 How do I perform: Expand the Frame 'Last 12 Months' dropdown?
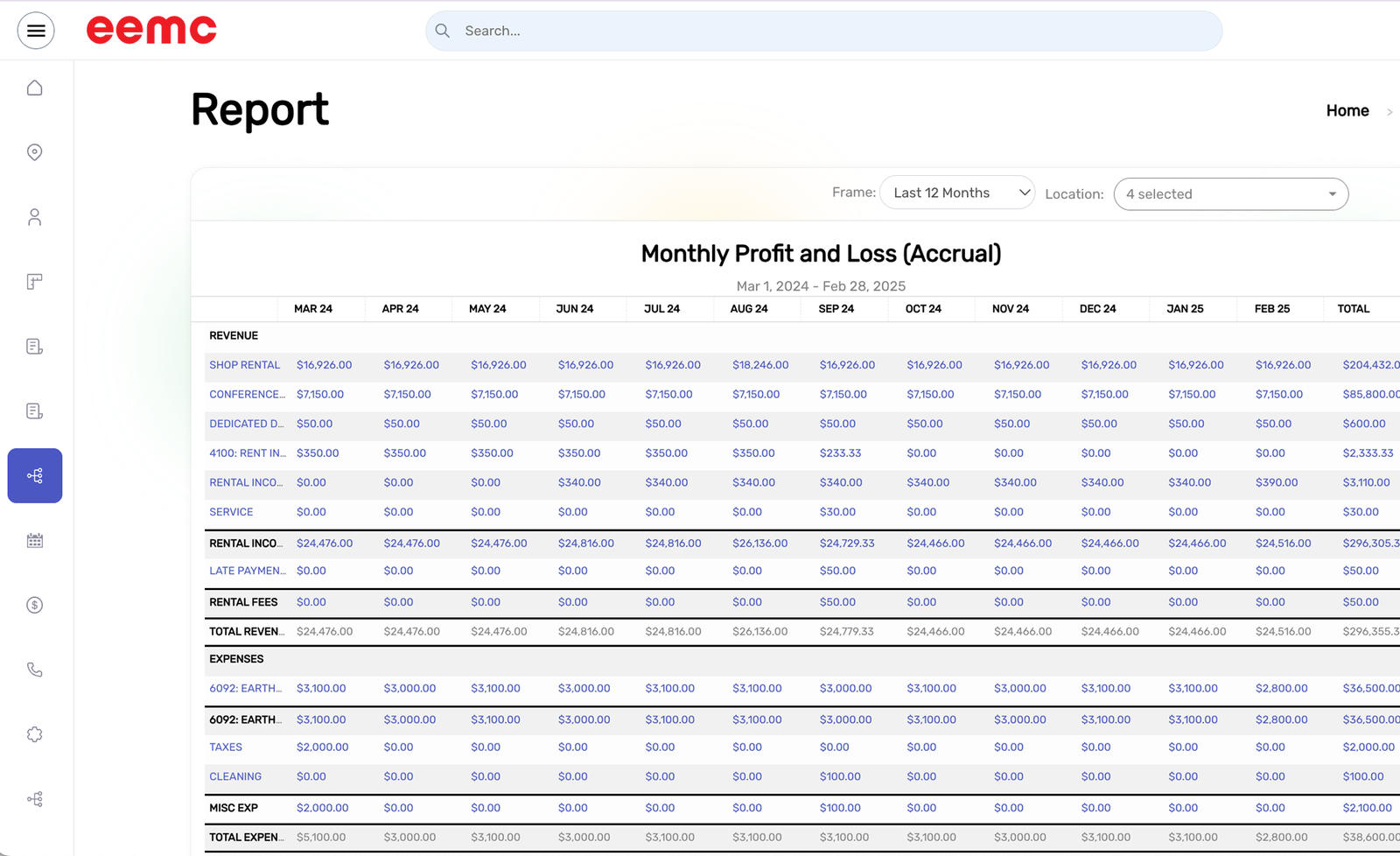tap(957, 193)
